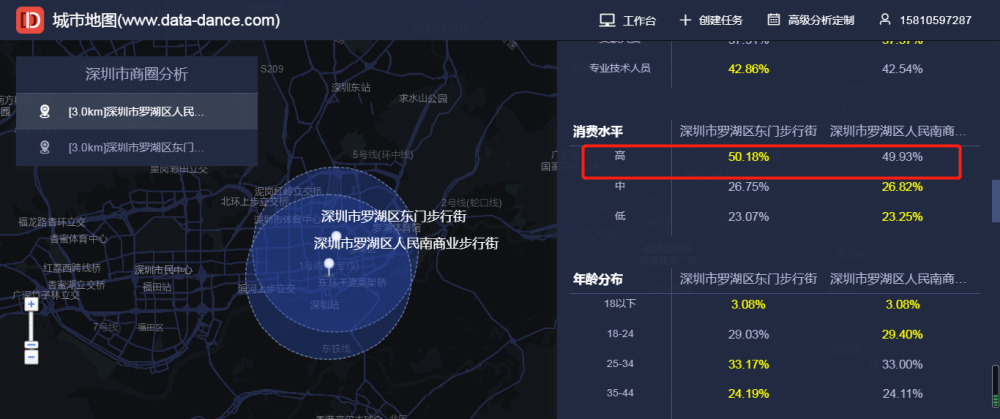Screen dimensions: 1000x419
Task: Click map label 深圳市罗湖区人民南商业步行街
Action: point(406,243)
